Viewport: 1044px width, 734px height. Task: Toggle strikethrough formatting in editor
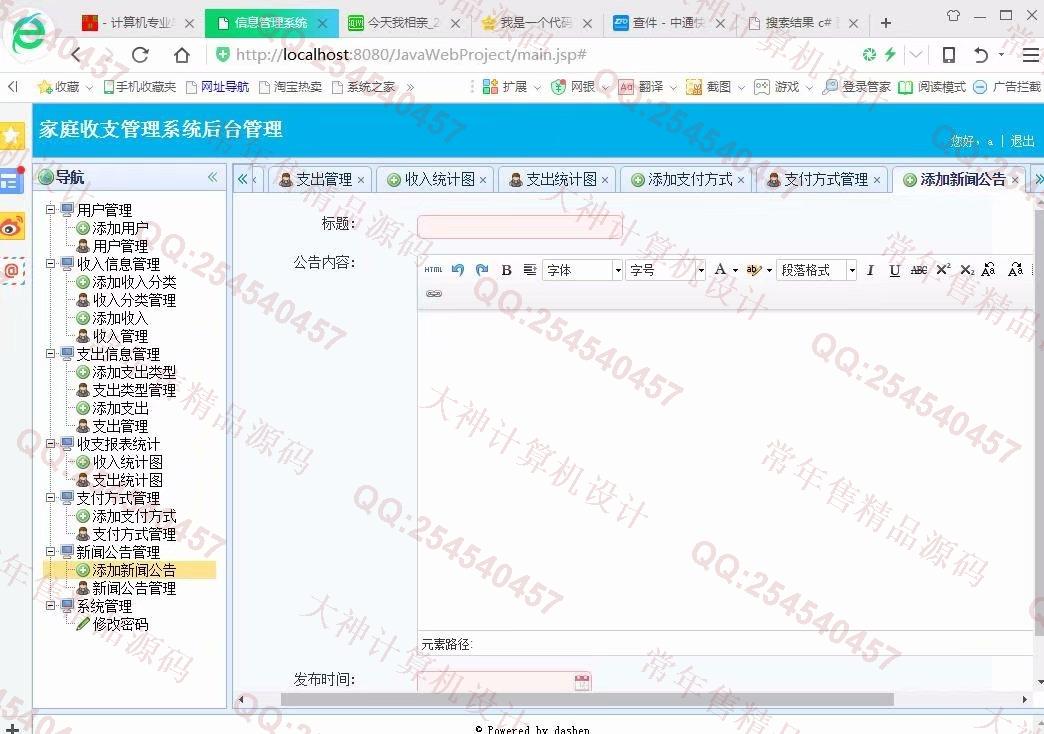pyautogui.click(x=918, y=270)
